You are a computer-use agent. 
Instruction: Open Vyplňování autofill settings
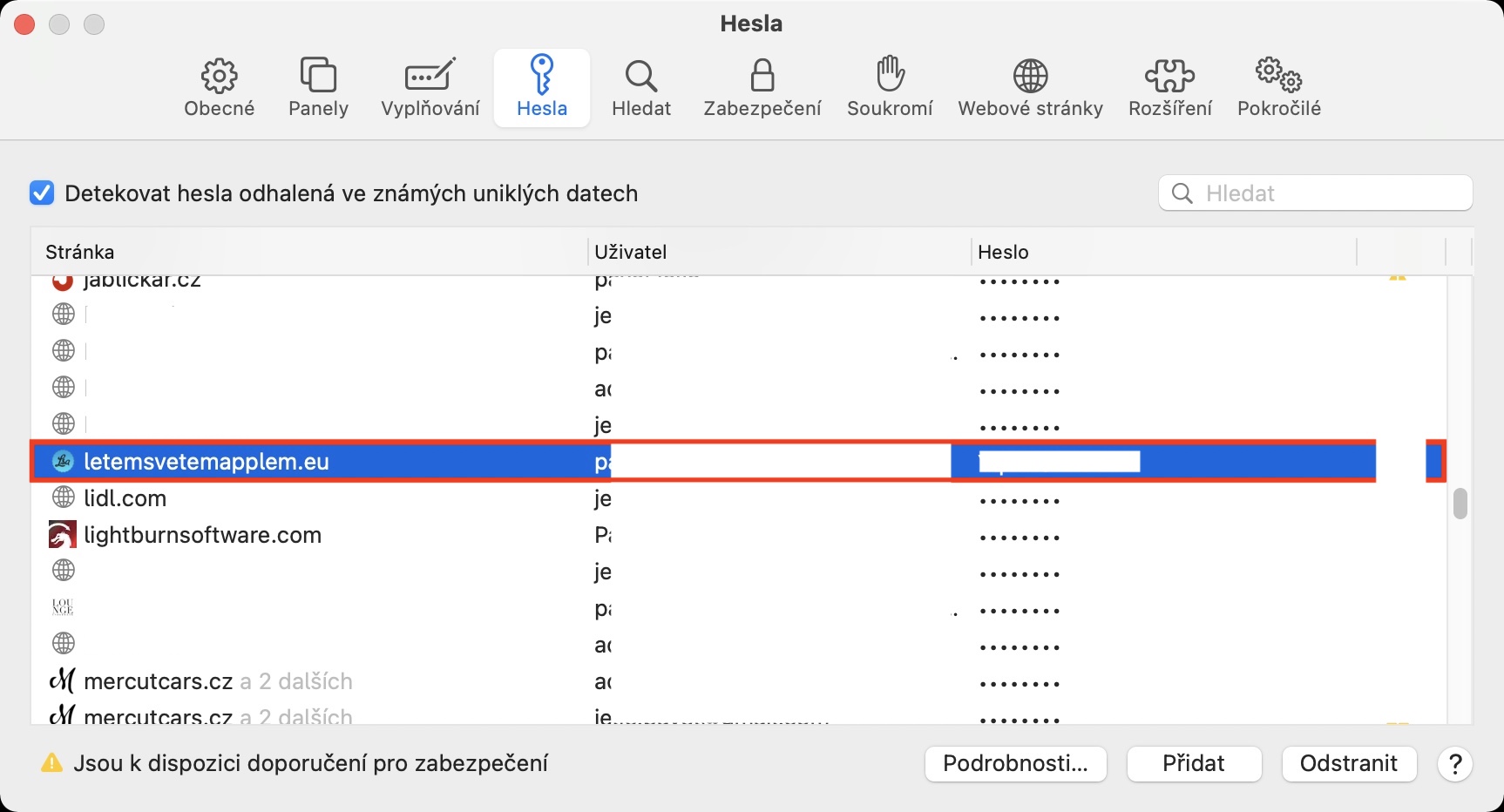430,88
